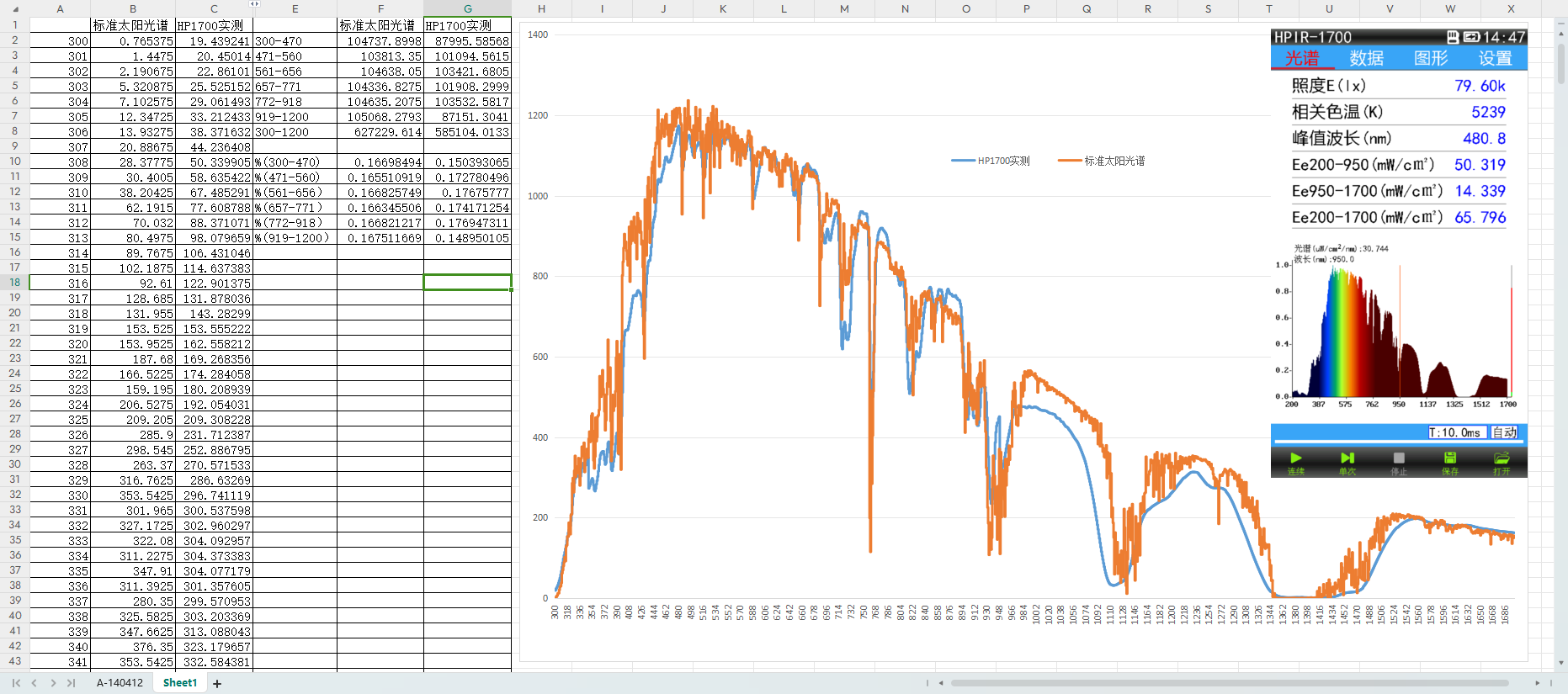This screenshot has width=1568, height=694.
Task: Switch to the 光谱 tab
Action: click(x=1302, y=58)
